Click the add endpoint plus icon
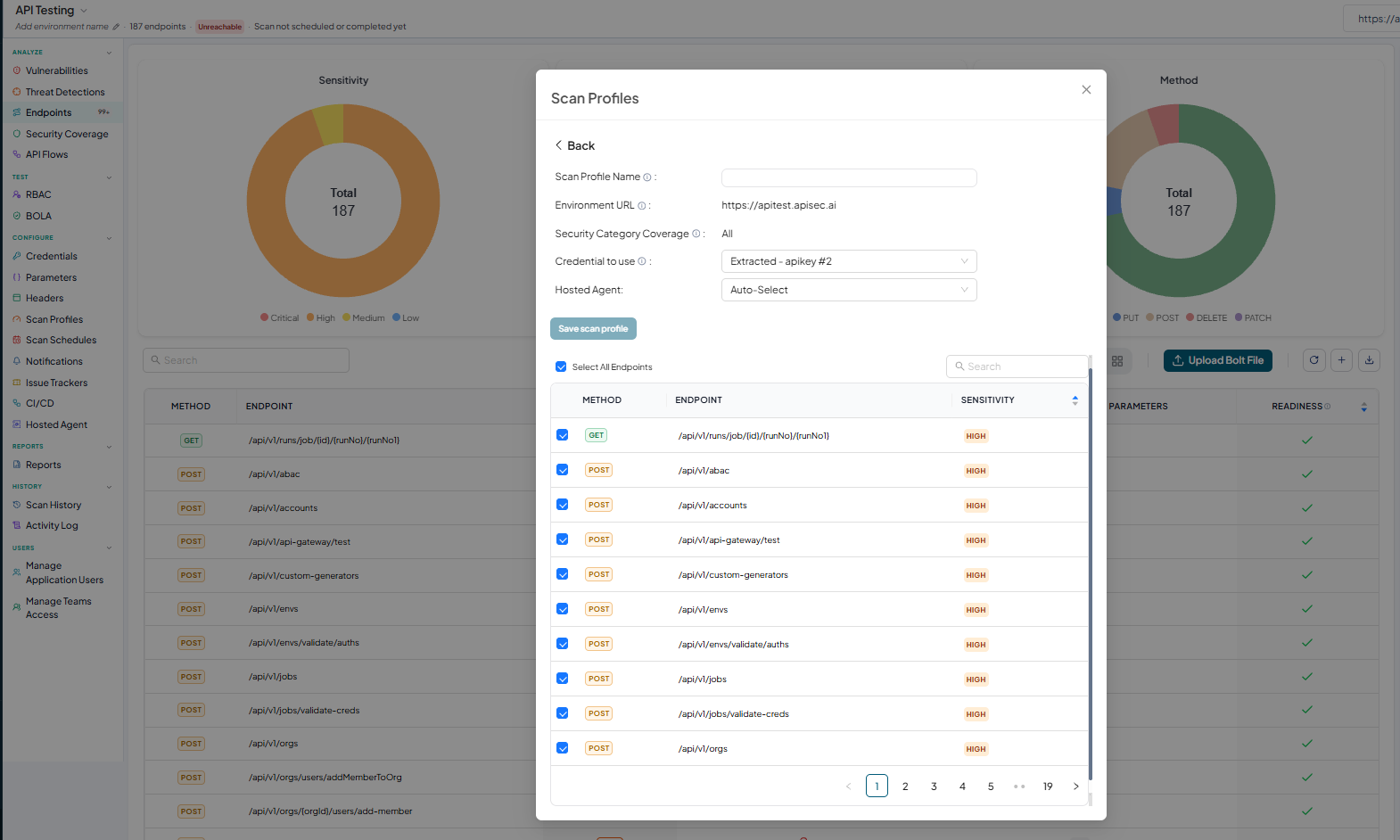The height and width of the screenshot is (840, 1400). 1341,360
